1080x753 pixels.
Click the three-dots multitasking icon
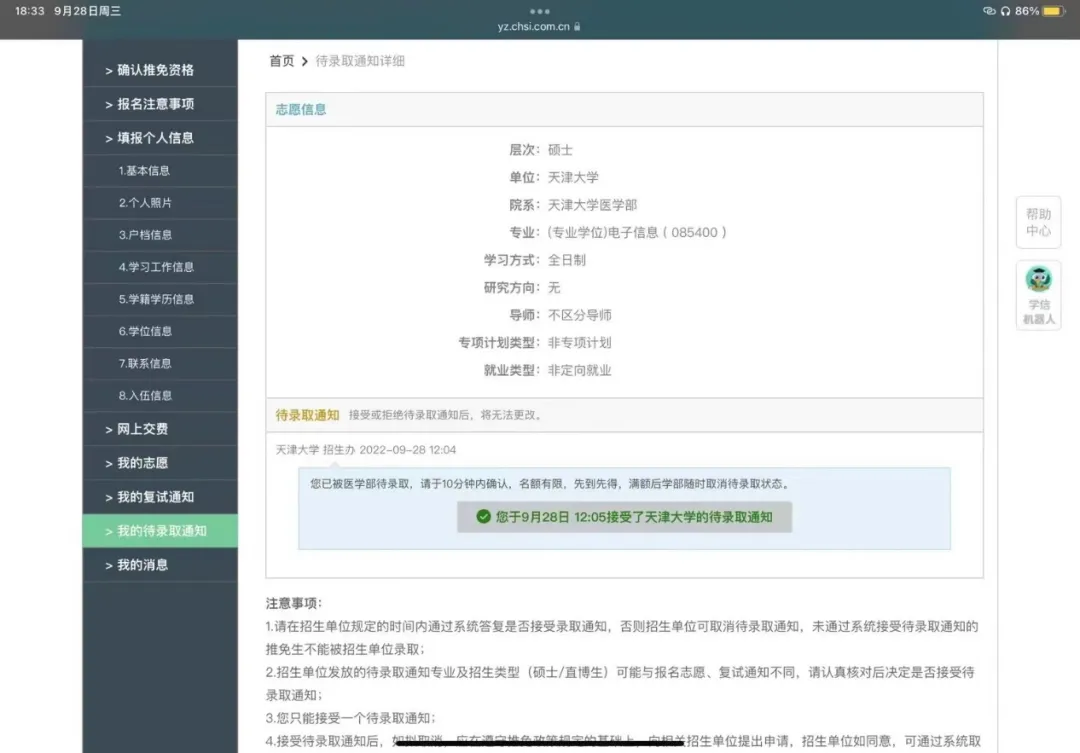click(539, 12)
